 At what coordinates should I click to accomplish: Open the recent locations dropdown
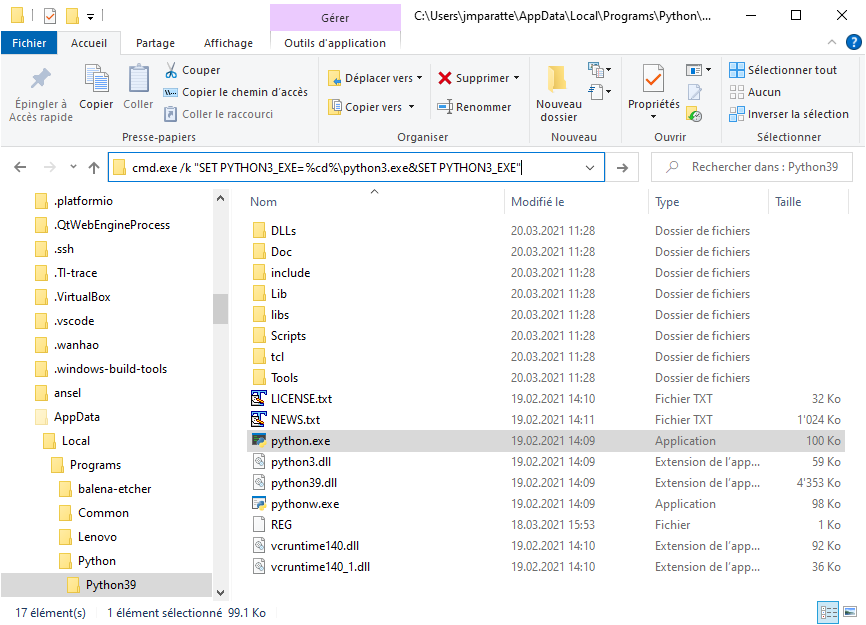73,167
